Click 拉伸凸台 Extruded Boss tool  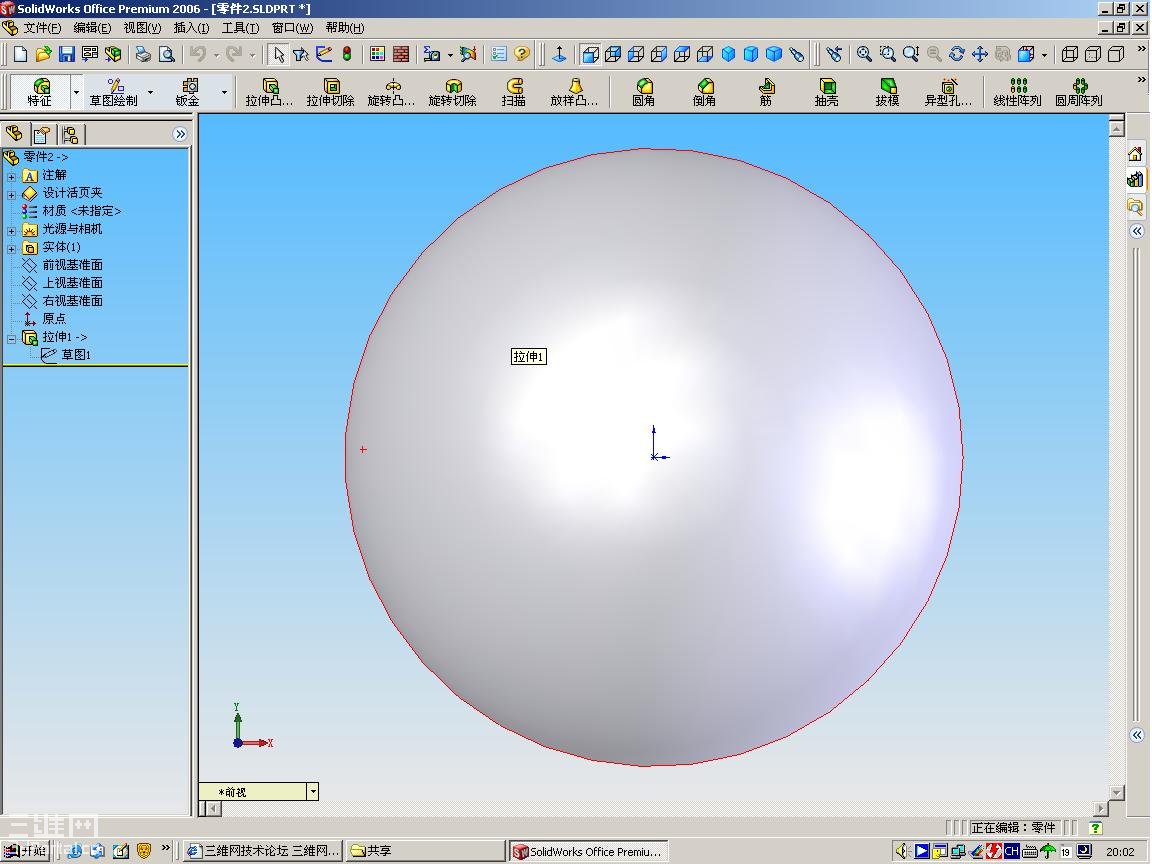coord(270,92)
